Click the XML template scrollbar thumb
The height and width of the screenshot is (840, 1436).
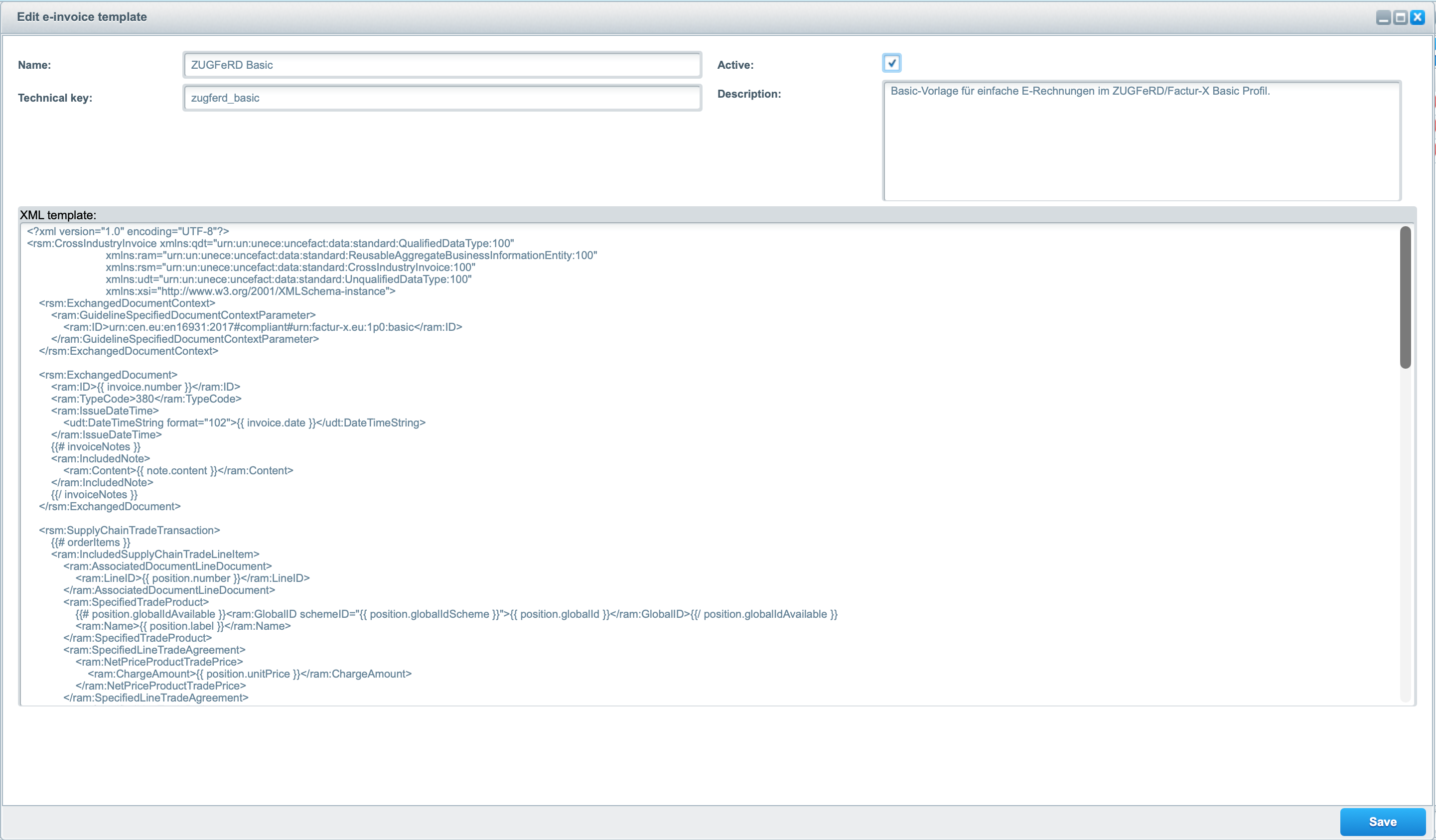click(1405, 297)
